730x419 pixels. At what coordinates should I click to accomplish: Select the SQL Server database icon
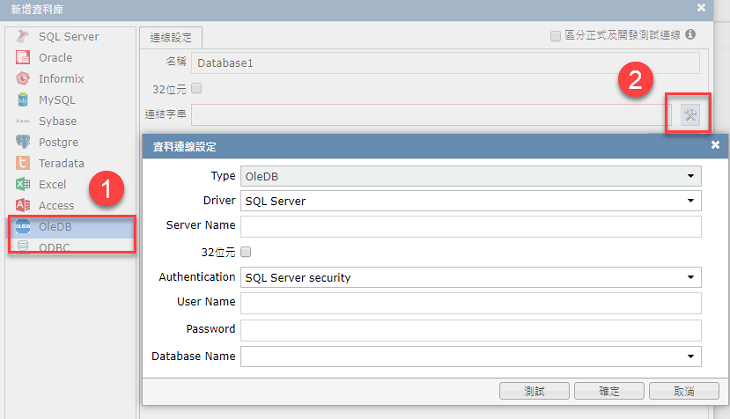point(22,36)
